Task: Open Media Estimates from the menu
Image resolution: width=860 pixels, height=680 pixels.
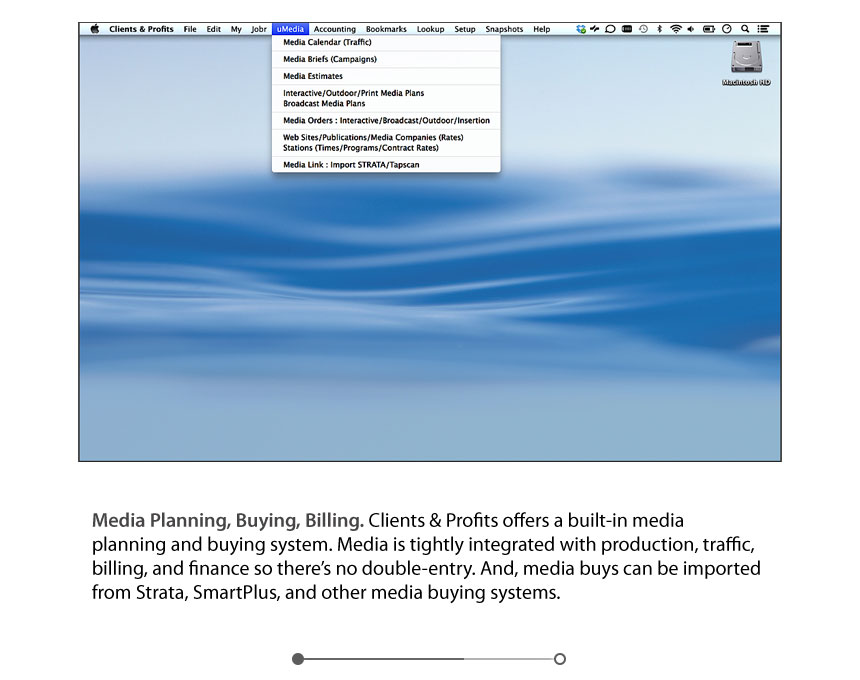Action: tap(313, 76)
